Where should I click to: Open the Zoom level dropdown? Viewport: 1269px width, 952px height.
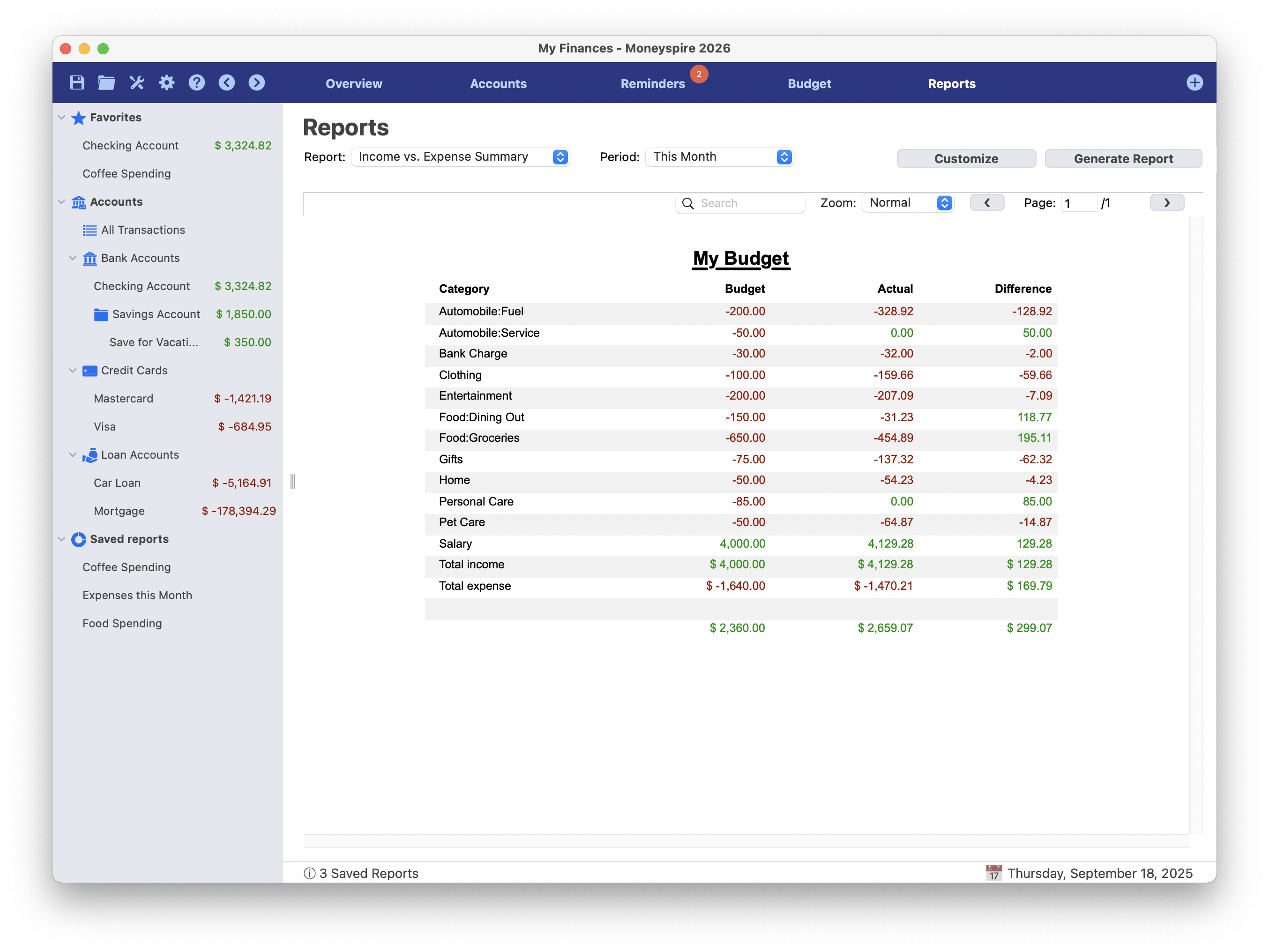(908, 203)
